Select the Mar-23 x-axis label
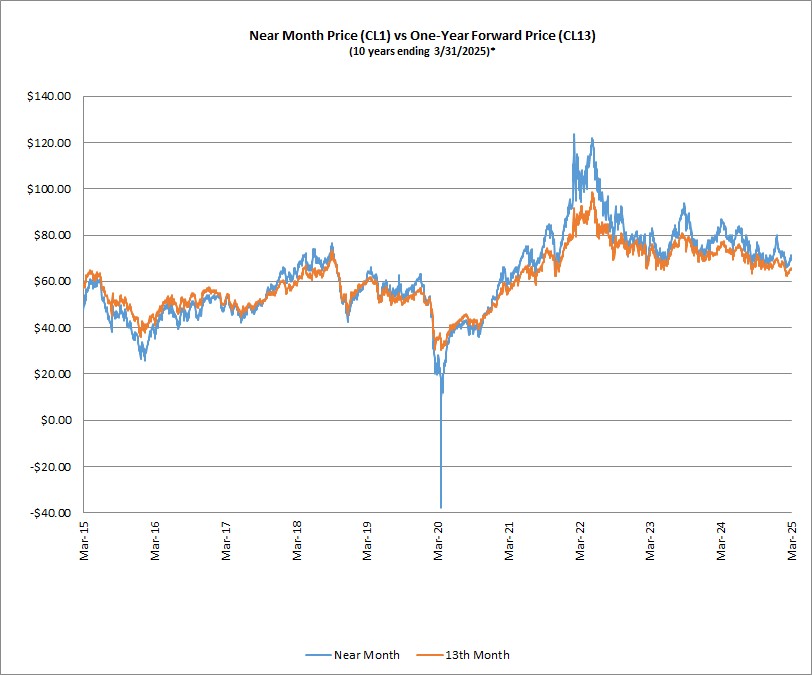 tap(650, 541)
